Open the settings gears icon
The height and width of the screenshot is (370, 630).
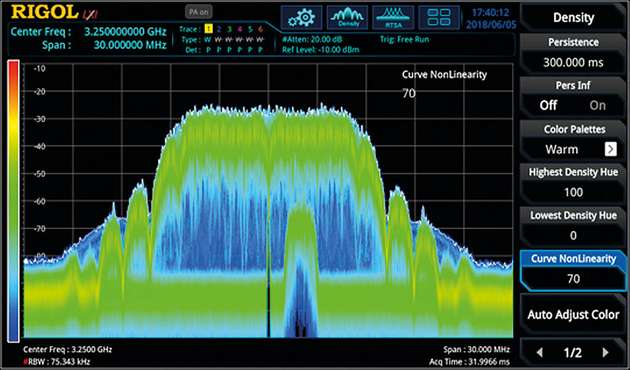point(301,18)
